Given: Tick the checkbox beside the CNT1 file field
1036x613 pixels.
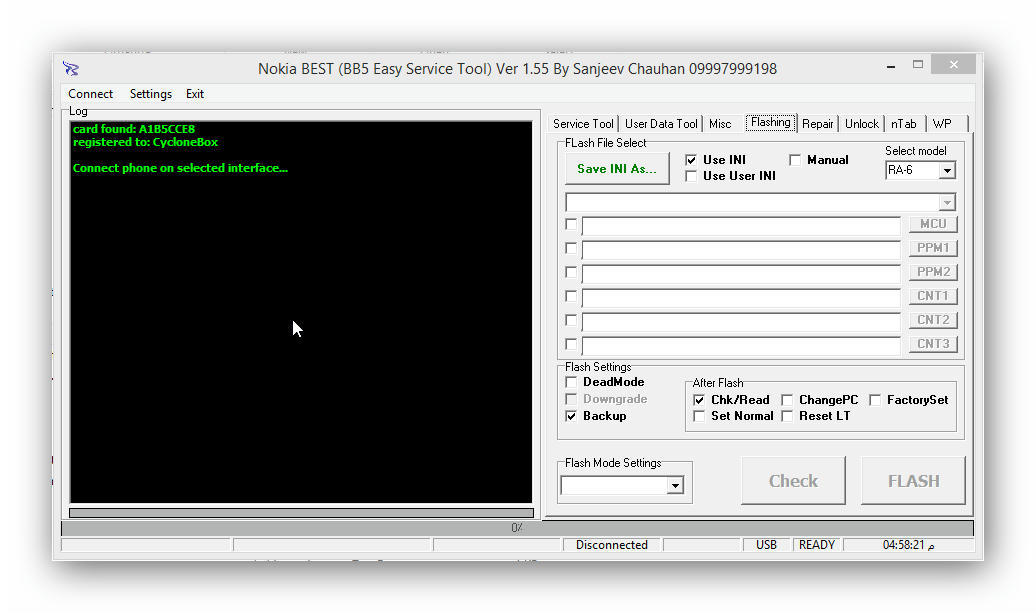Looking at the screenshot, I should 571,296.
